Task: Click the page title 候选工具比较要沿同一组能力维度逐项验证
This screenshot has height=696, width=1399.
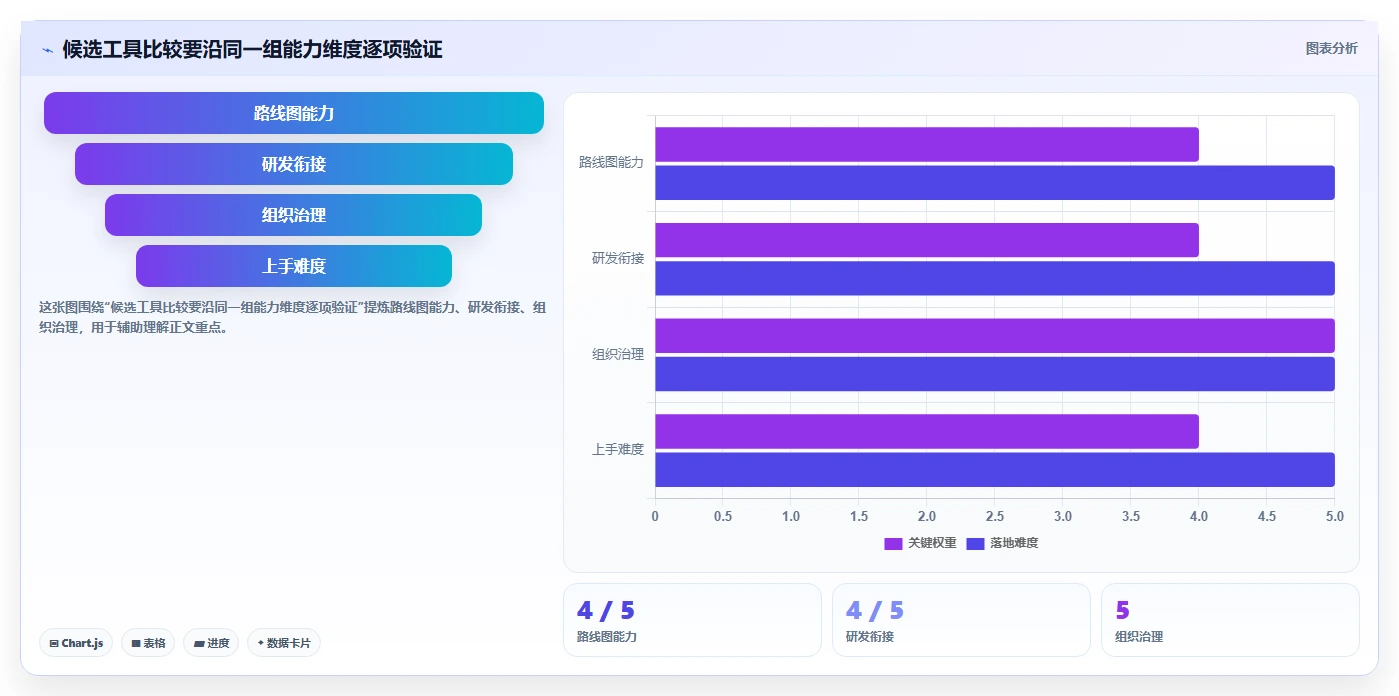Action: click(252, 49)
